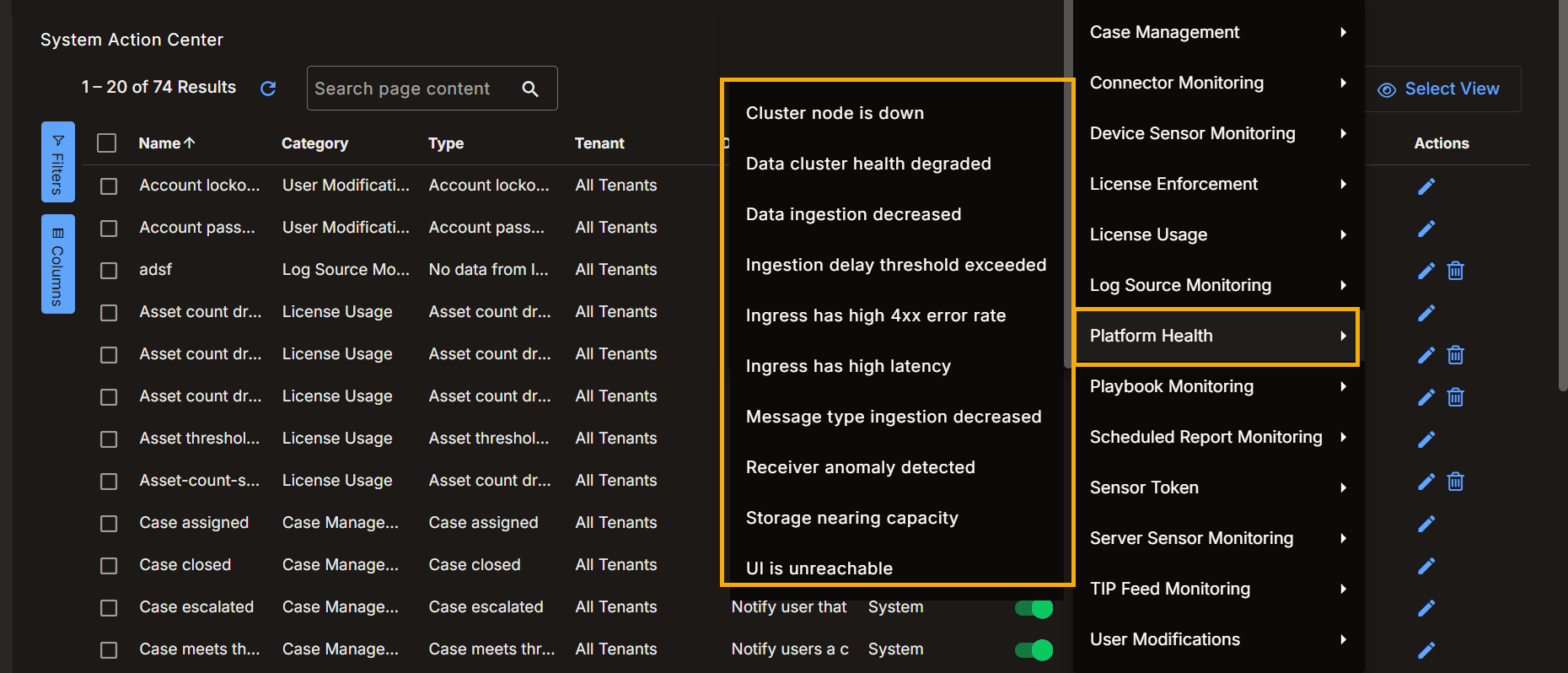Choose 'Ingress has high latency'
The width and height of the screenshot is (1568, 673).
pos(895,366)
